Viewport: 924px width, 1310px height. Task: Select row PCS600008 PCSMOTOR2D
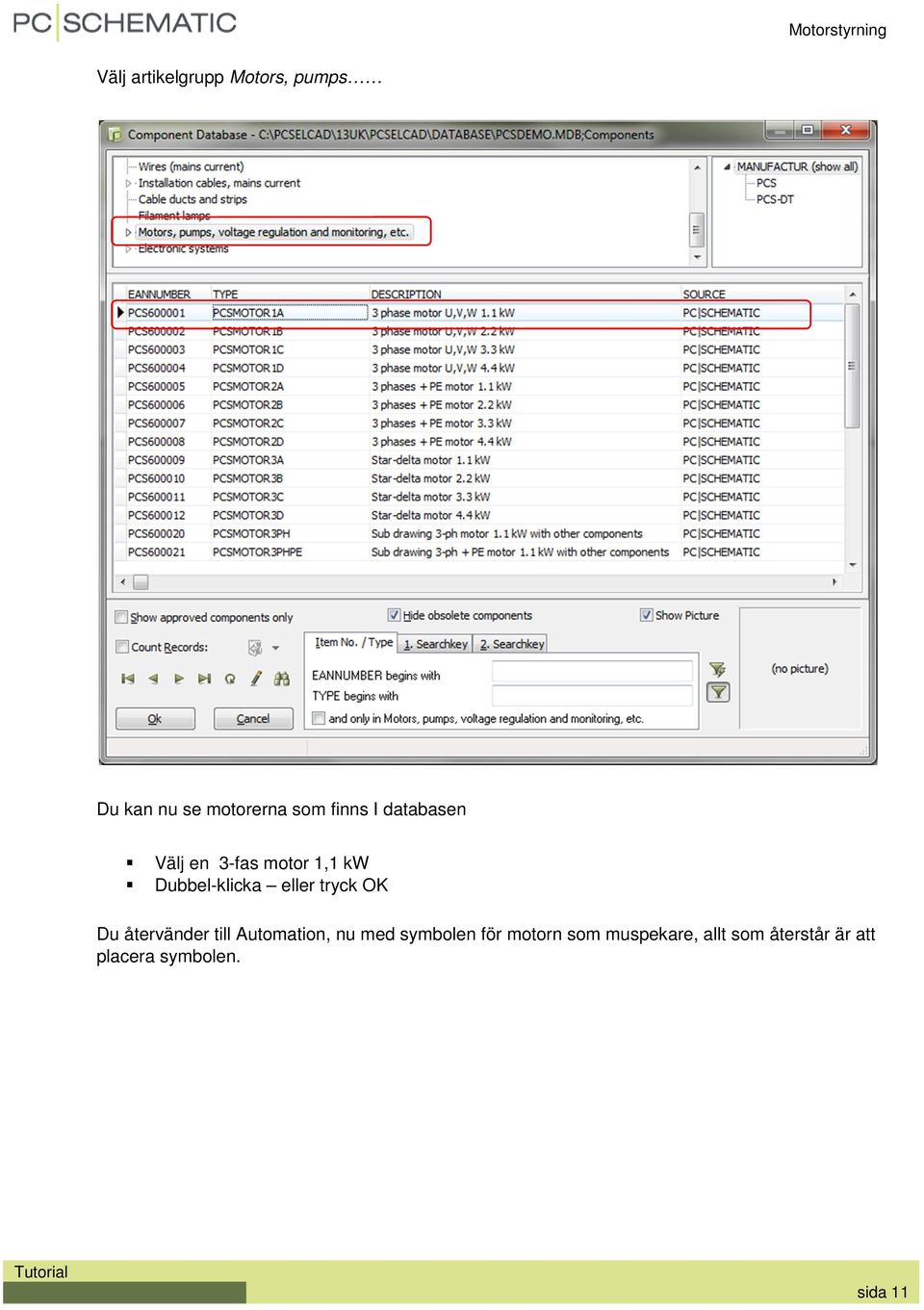[x=479, y=442]
